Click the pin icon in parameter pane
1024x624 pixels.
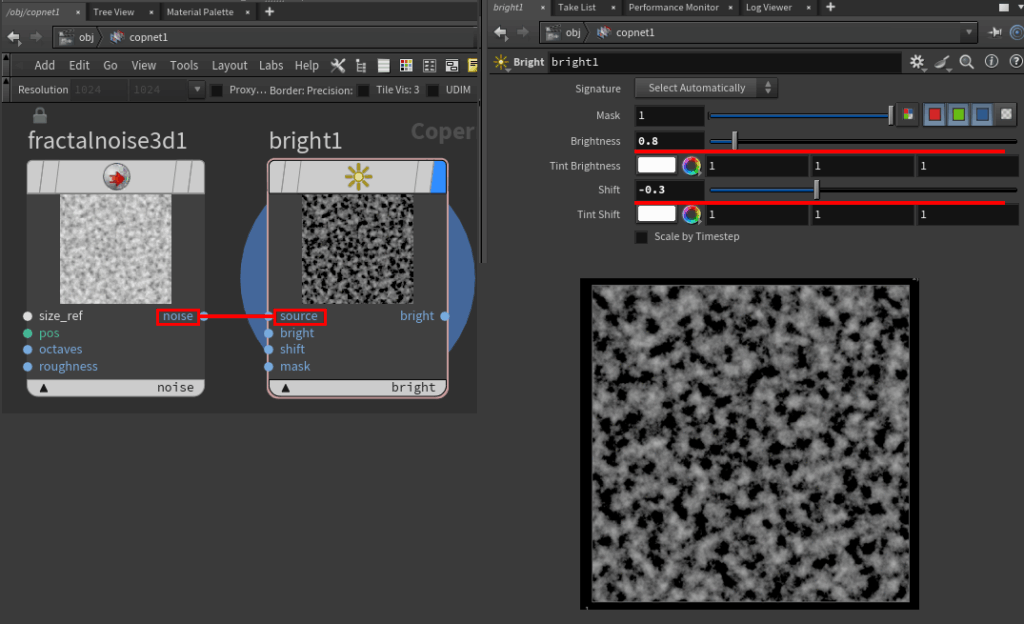tap(995, 32)
